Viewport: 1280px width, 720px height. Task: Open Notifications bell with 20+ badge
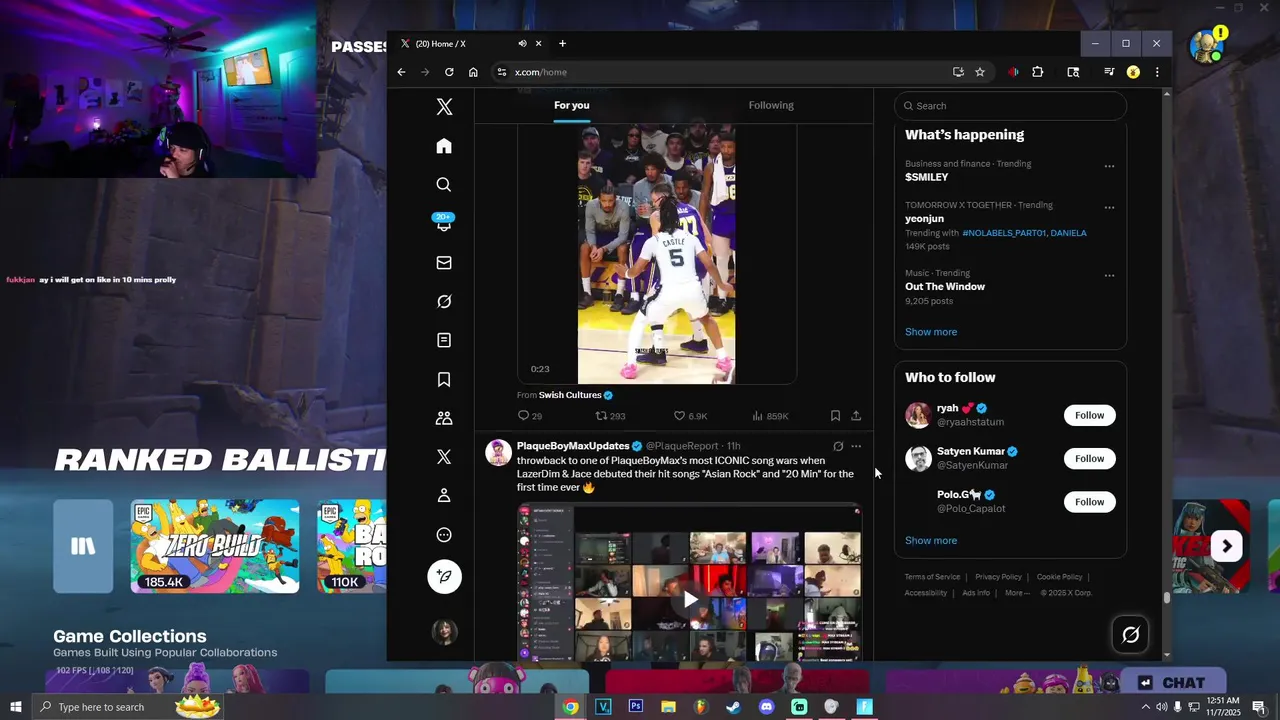click(444, 223)
